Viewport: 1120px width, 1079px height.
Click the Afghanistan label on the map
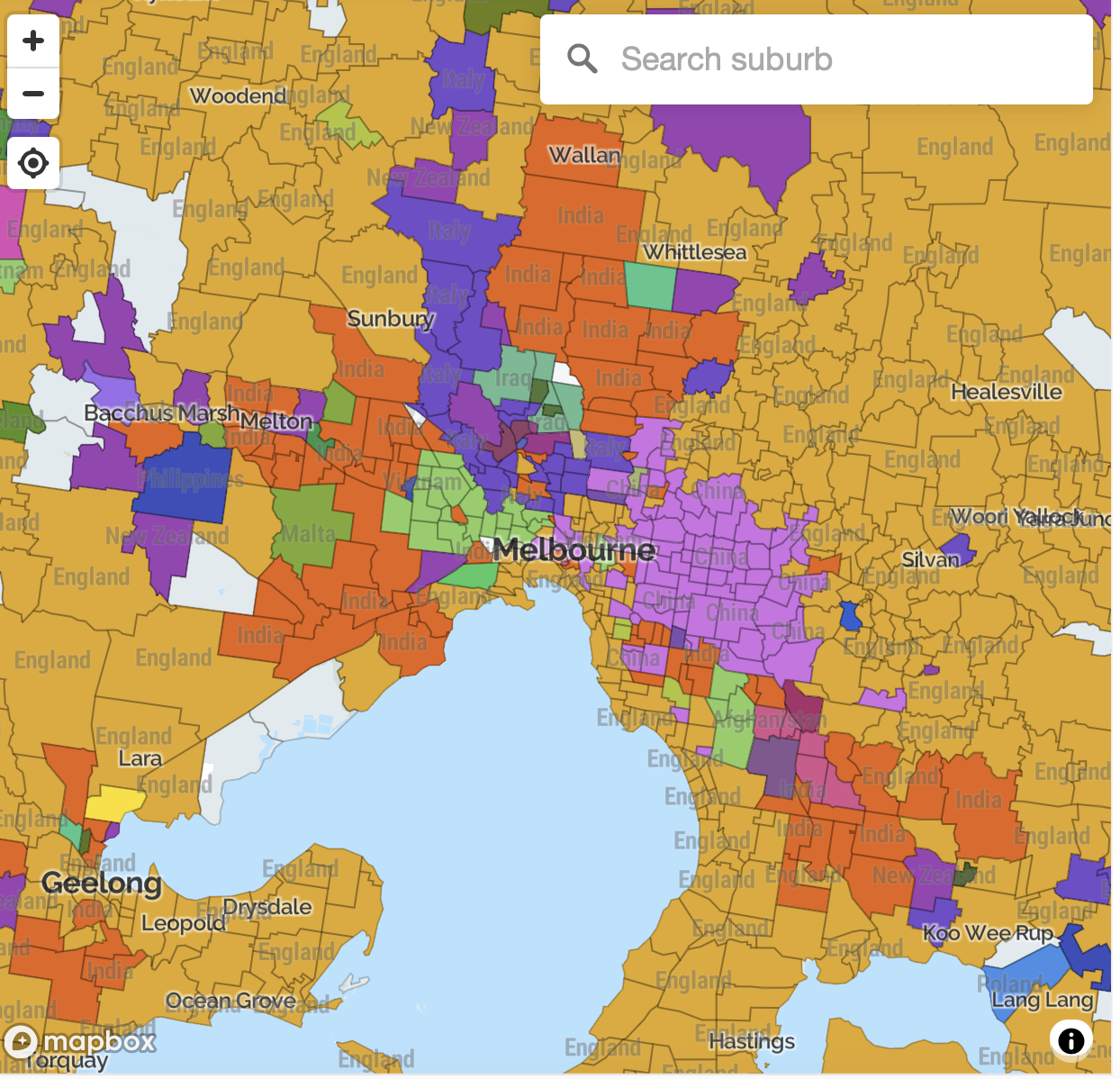point(770,718)
